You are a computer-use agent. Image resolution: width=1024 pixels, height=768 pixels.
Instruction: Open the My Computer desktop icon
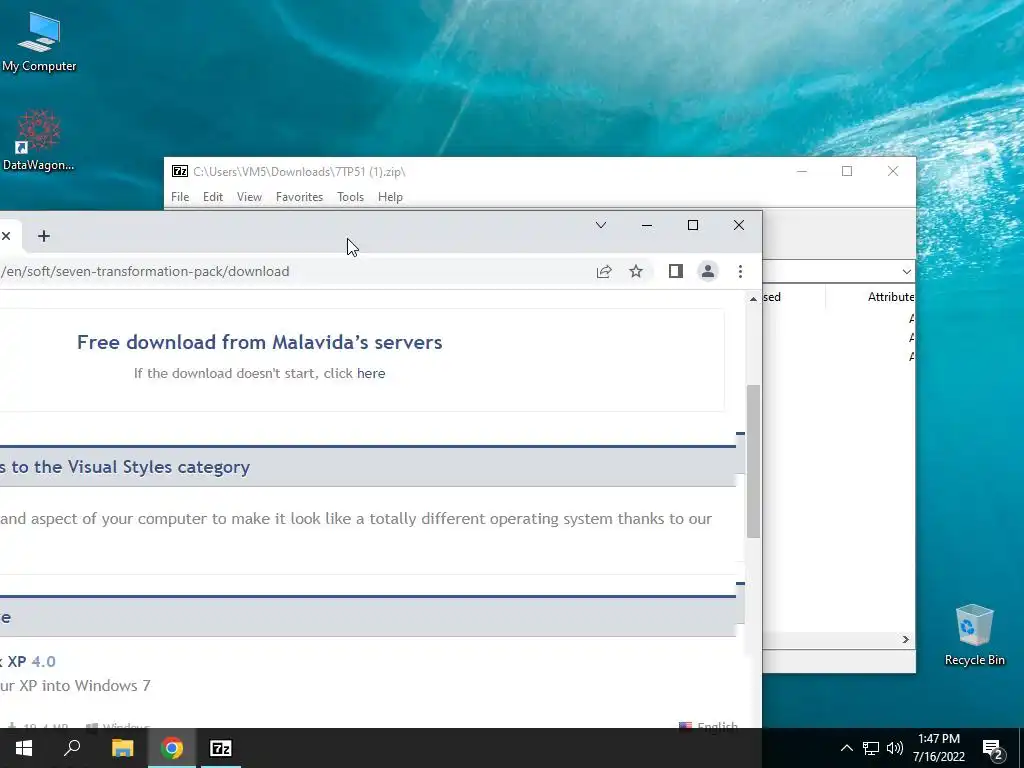[x=39, y=42]
